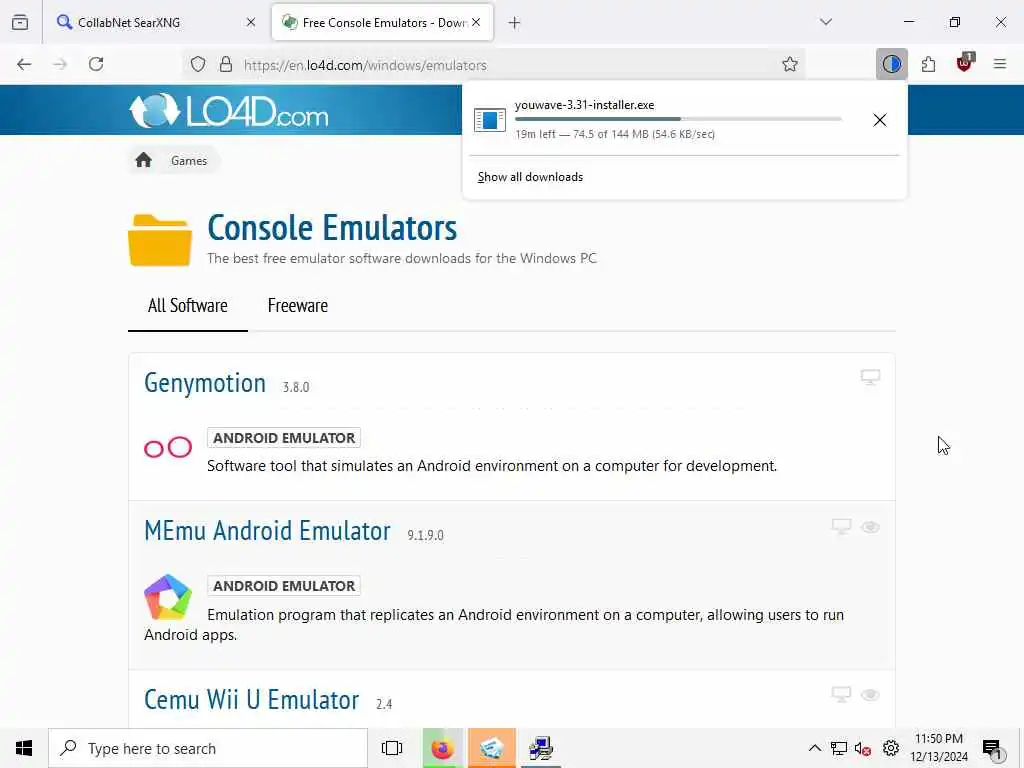Click Genymotion's ANDROID EMULATOR tag

tap(284, 438)
